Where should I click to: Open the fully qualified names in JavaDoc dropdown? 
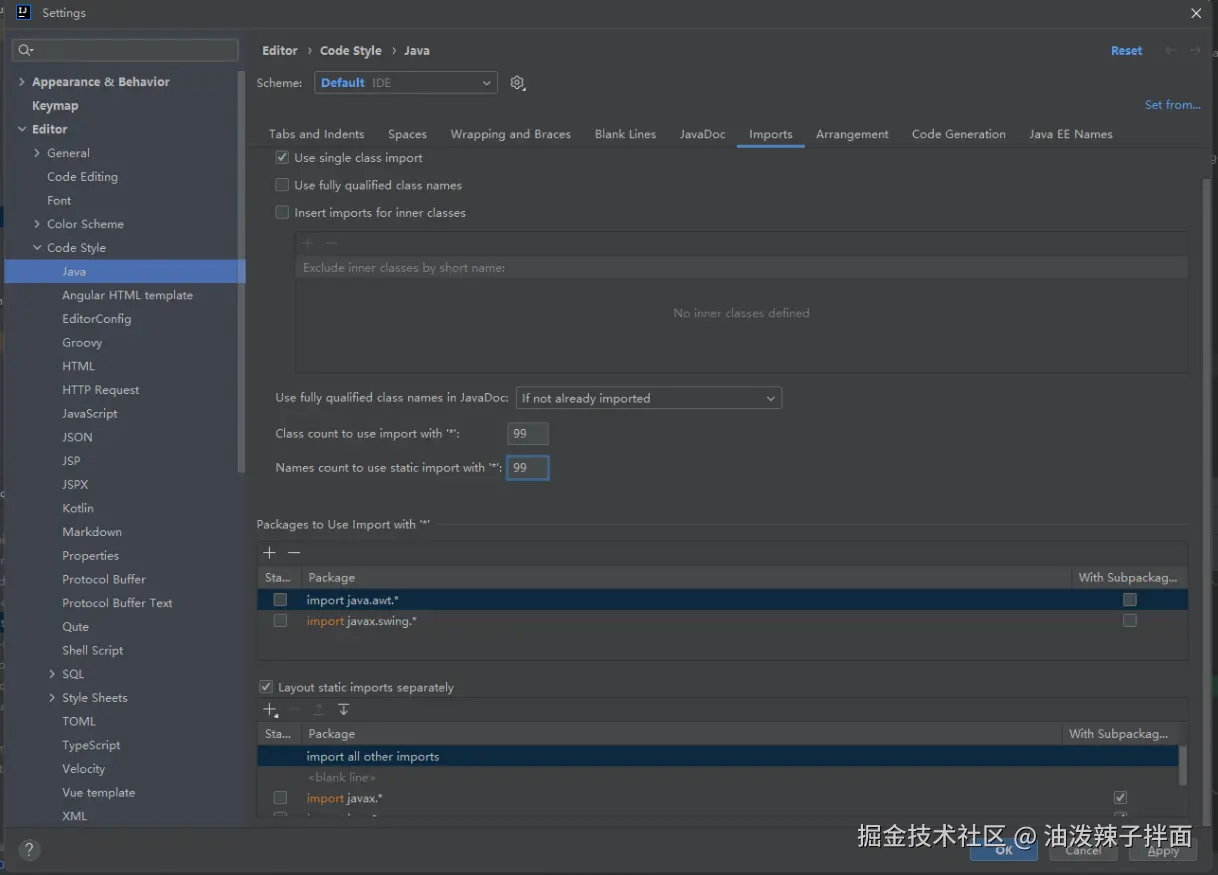pos(649,398)
